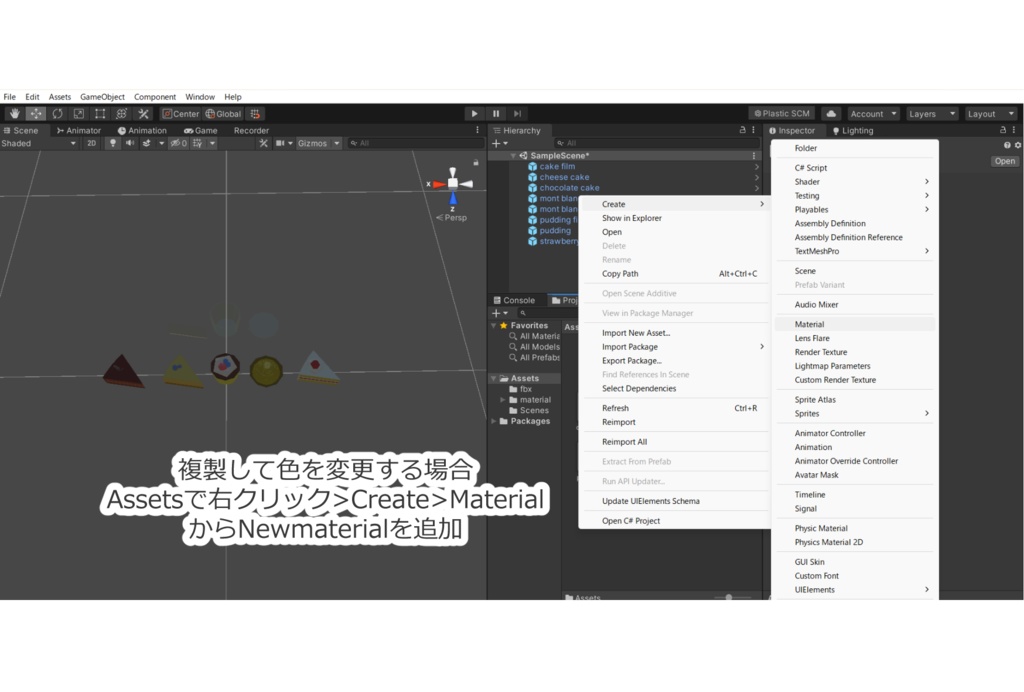
Task: Open the Window menu
Action: pyautogui.click(x=200, y=97)
